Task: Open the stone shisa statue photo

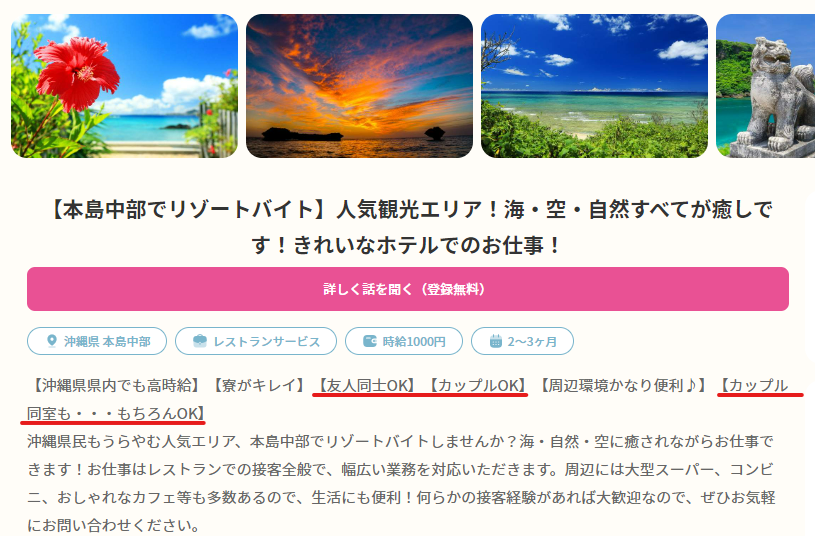Action: coord(765,86)
